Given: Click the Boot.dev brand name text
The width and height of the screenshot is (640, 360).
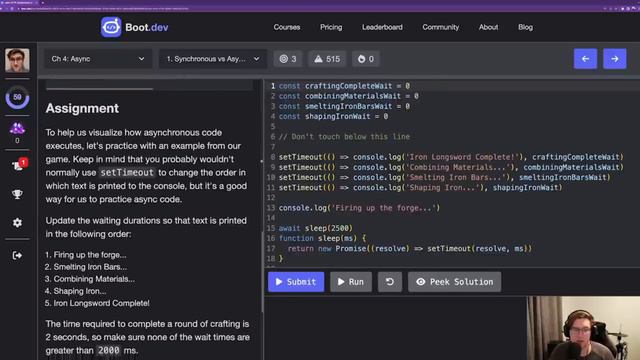Looking at the screenshot, I should (147, 27).
